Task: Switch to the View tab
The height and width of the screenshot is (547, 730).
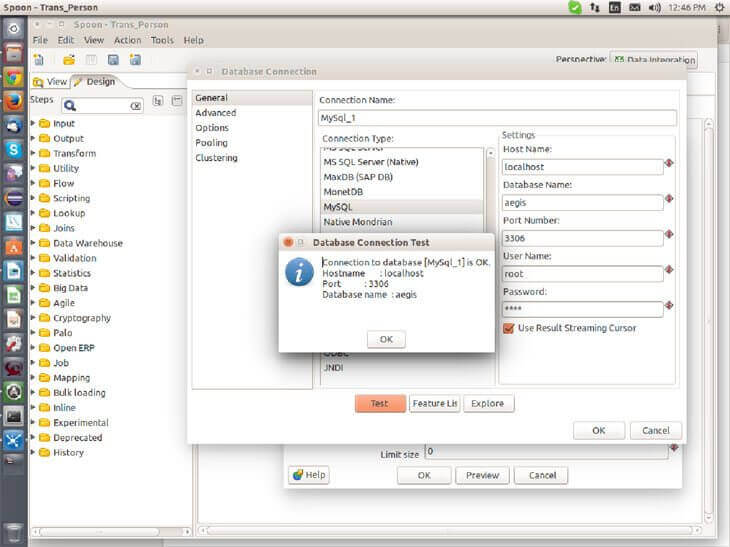Action: click(x=50, y=82)
